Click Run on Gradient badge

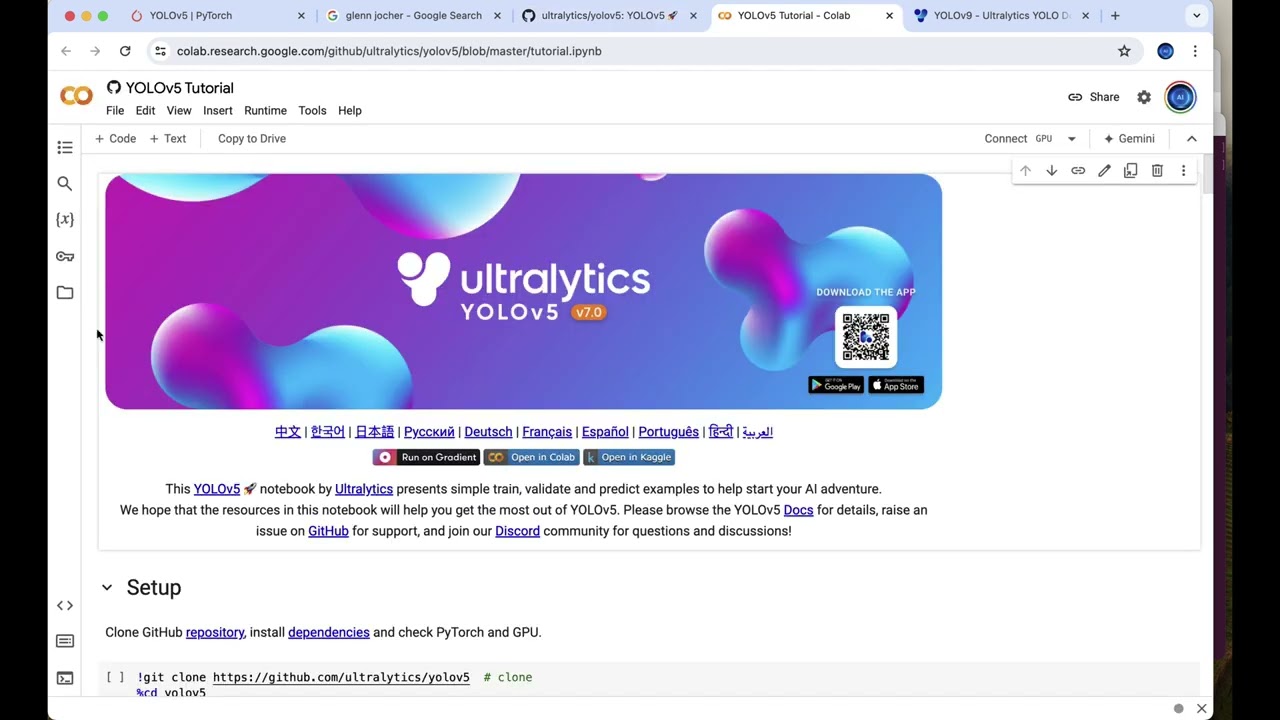(x=426, y=457)
